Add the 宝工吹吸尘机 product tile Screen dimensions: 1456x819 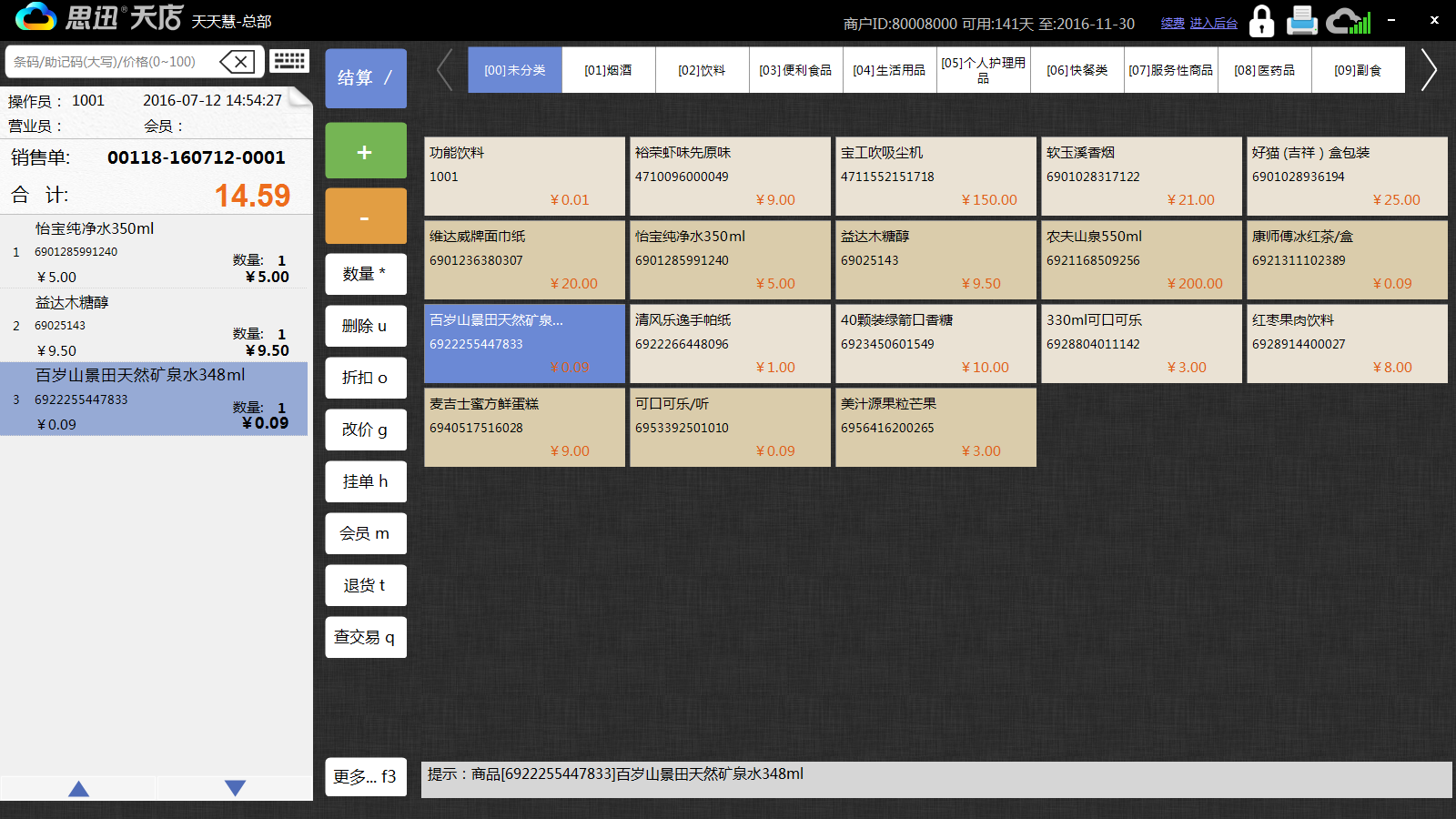pos(936,177)
